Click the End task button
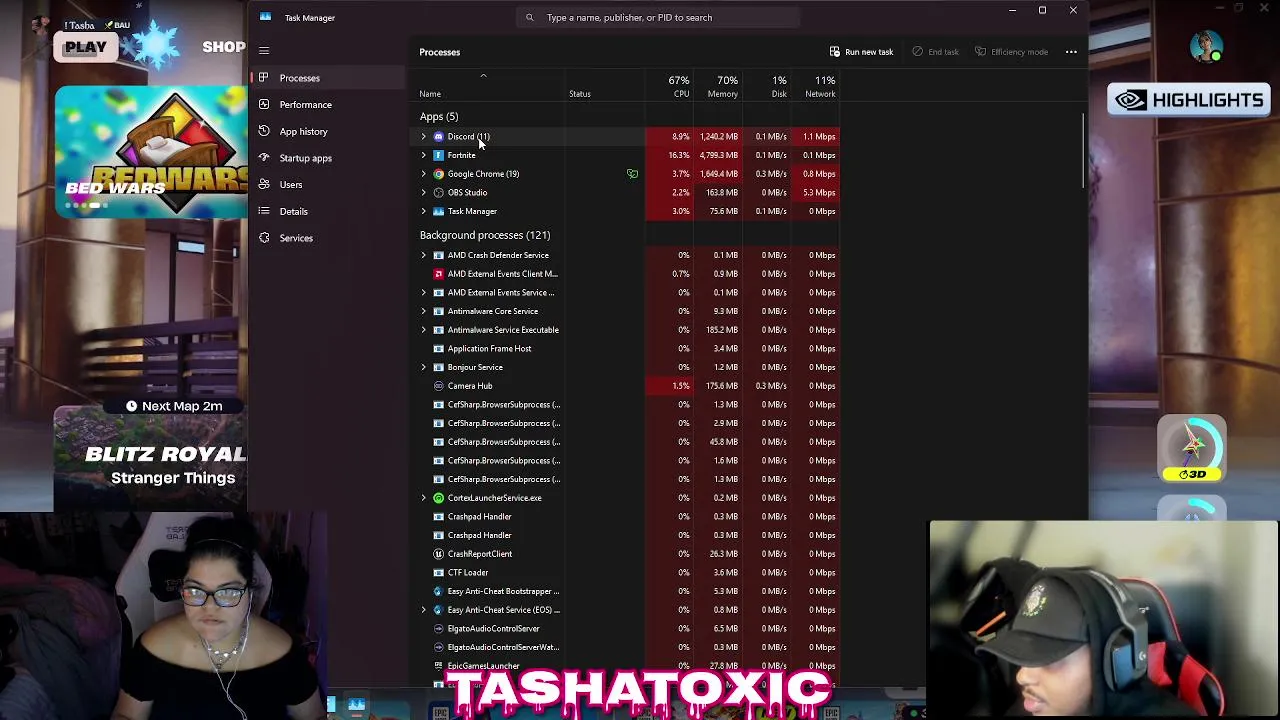Viewport: 1280px width, 720px height. 935,52
